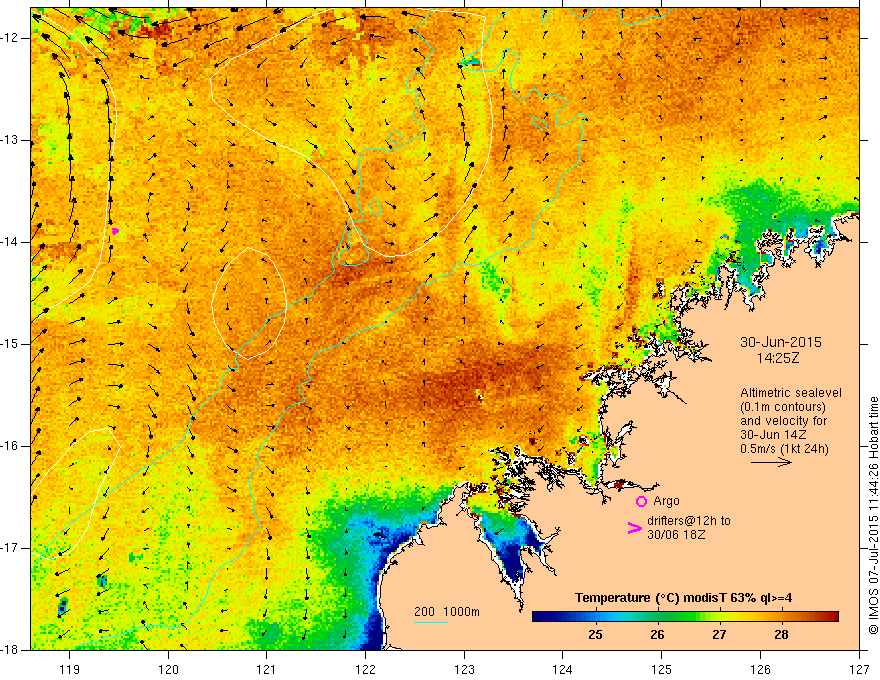Click the IMOS copyright timestamp text
This screenshot has height=680, width=880.
point(873,515)
